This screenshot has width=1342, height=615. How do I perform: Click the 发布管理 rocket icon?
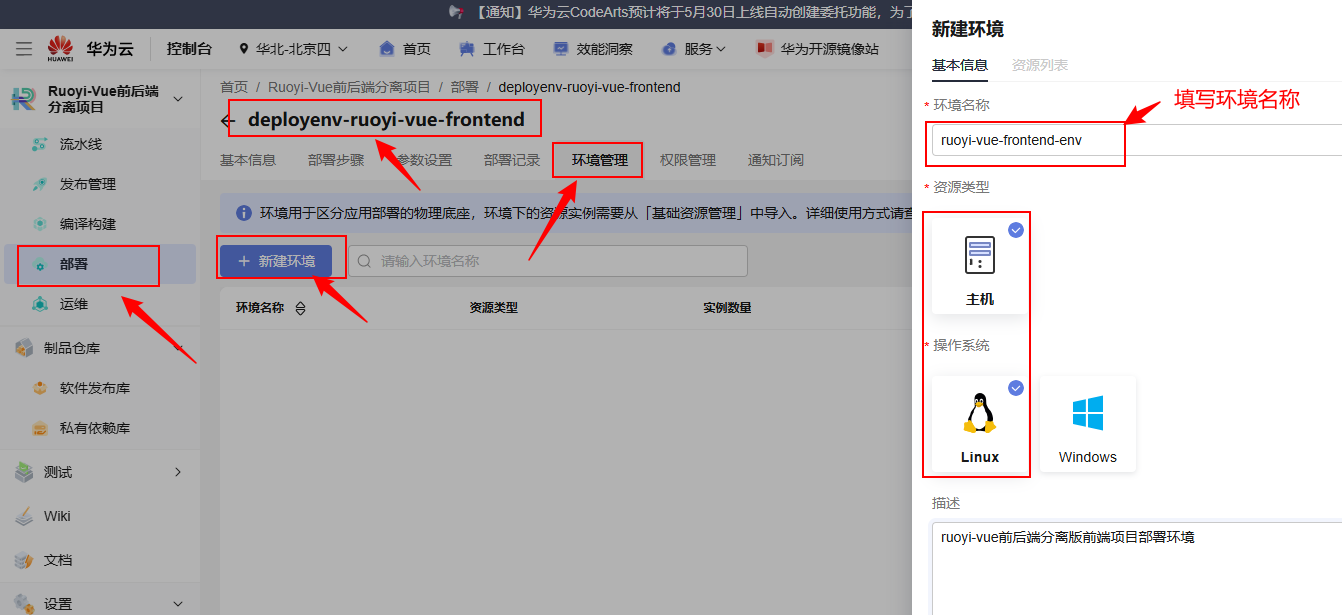pyautogui.click(x=40, y=185)
